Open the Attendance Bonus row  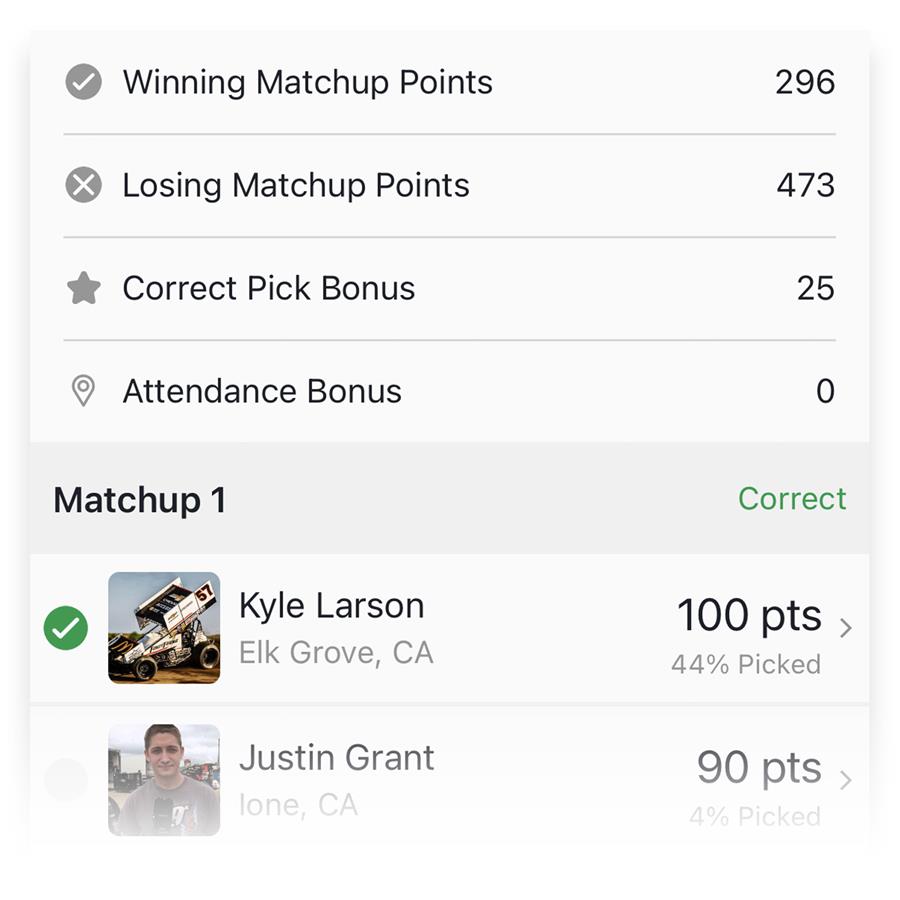449,391
